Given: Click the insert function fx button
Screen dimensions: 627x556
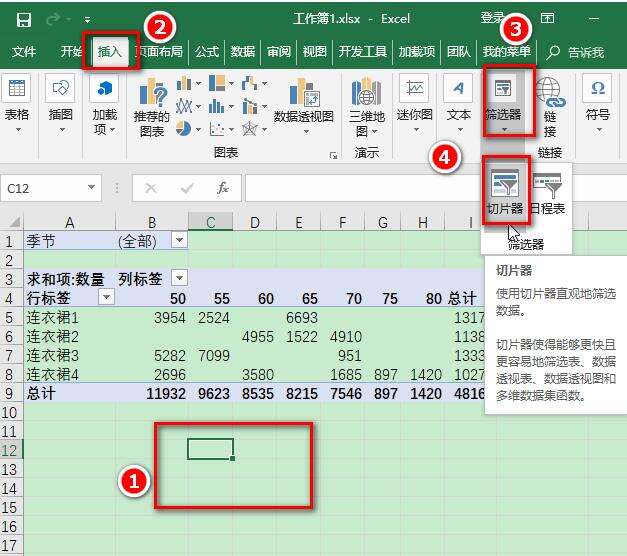Looking at the screenshot, I should point(223,188).
